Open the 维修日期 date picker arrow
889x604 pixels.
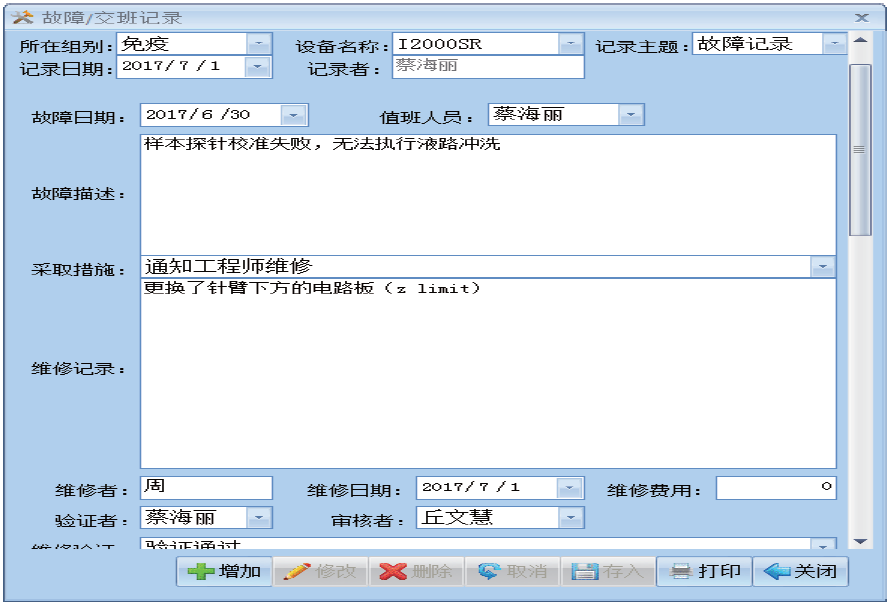[570, 488]
